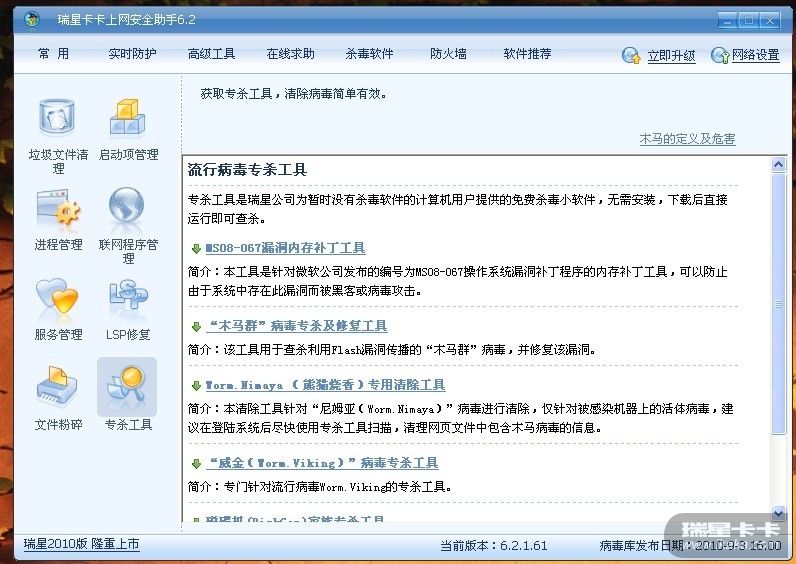Viewport: 796px width, 564px height.
Task: Open 瑞星2010版 隆重上市 status bar link
Action: pos(81,544)
